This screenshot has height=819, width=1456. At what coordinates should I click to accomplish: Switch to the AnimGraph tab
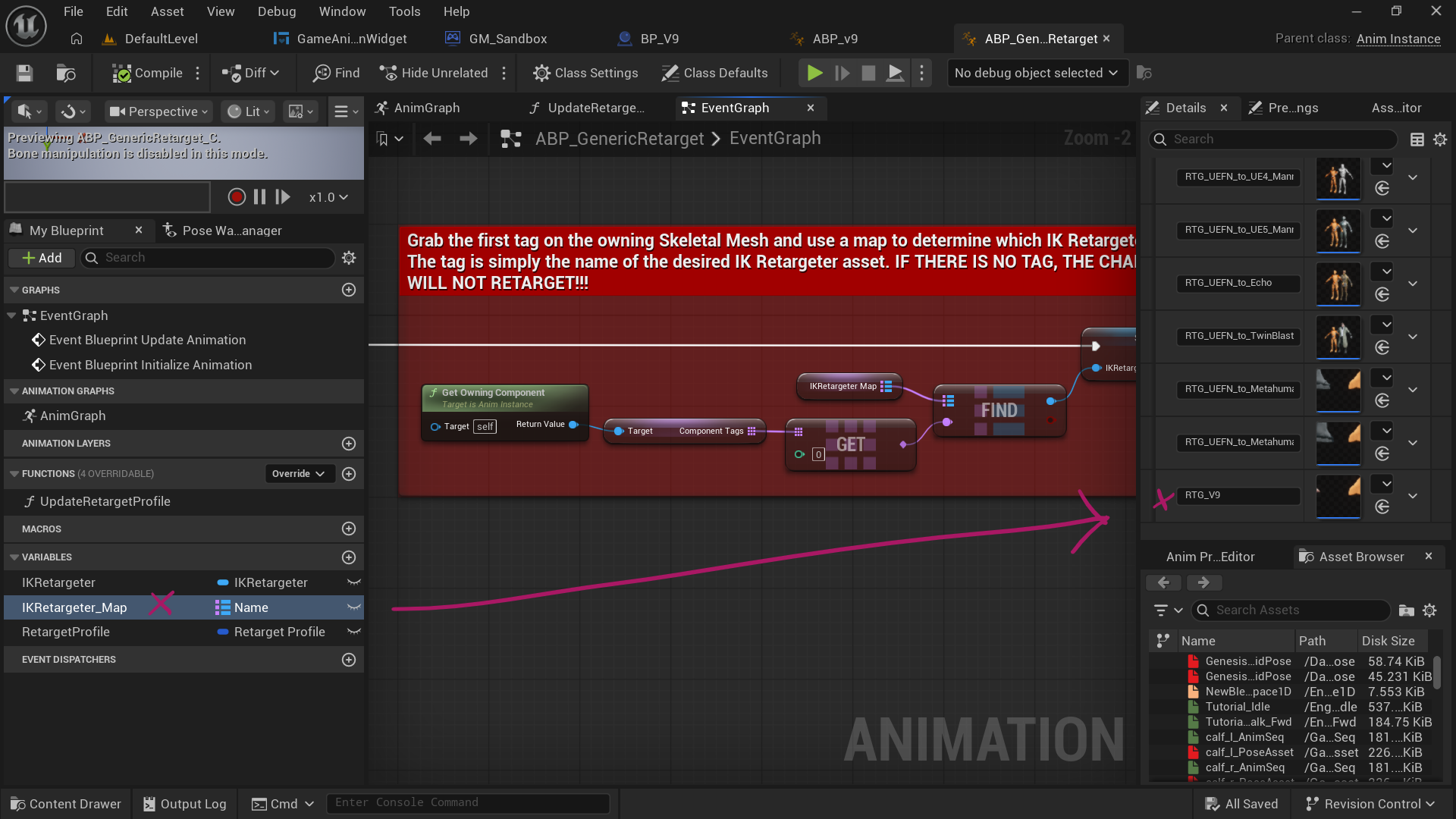click(426, 108)
